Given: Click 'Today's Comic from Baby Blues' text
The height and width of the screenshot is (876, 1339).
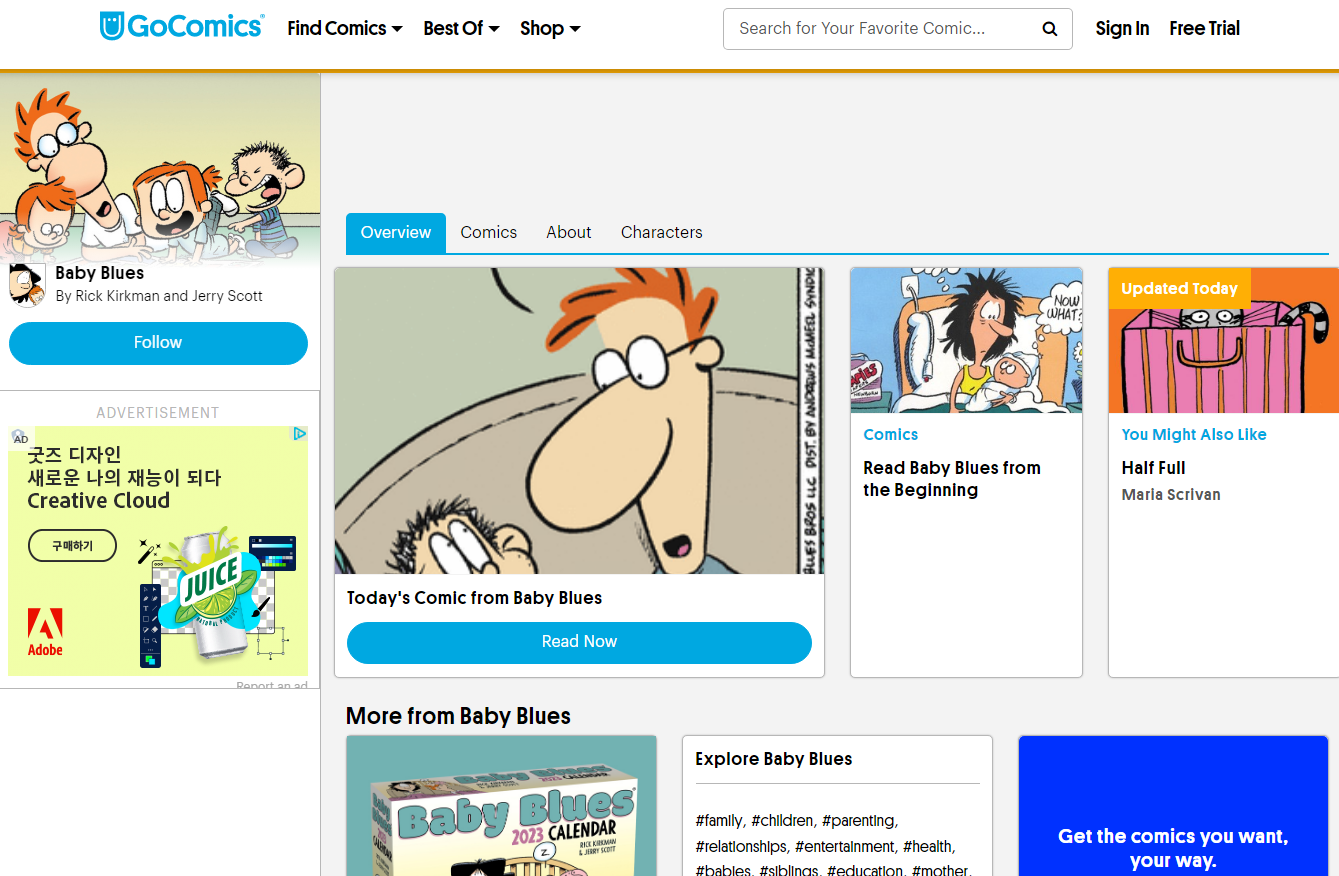Looking at the screenshot, I should pyautogui.click(x=474, y=598).
